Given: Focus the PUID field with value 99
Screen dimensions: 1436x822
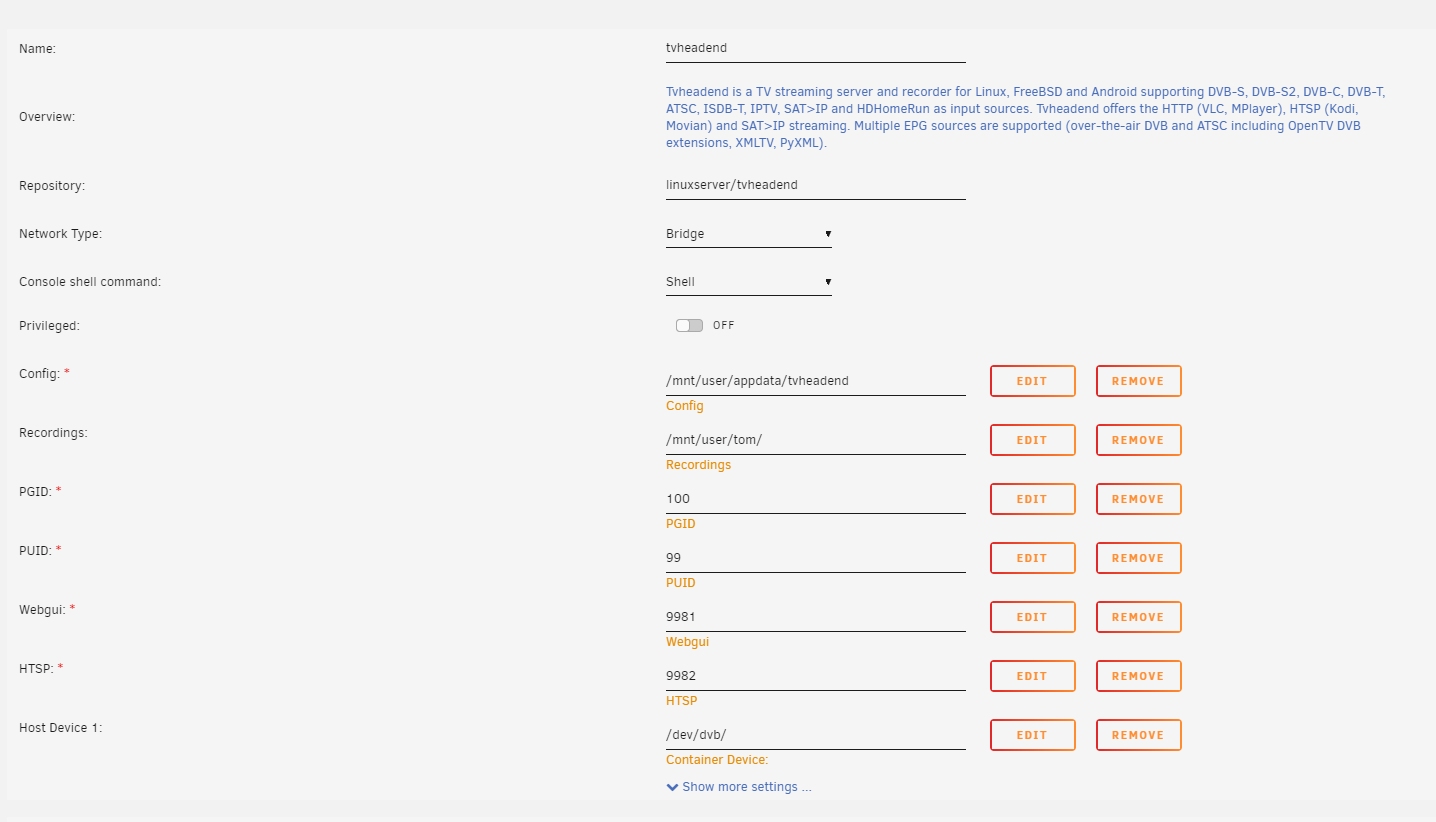Looking at the screenshot, I should click(x=816, y=558).
